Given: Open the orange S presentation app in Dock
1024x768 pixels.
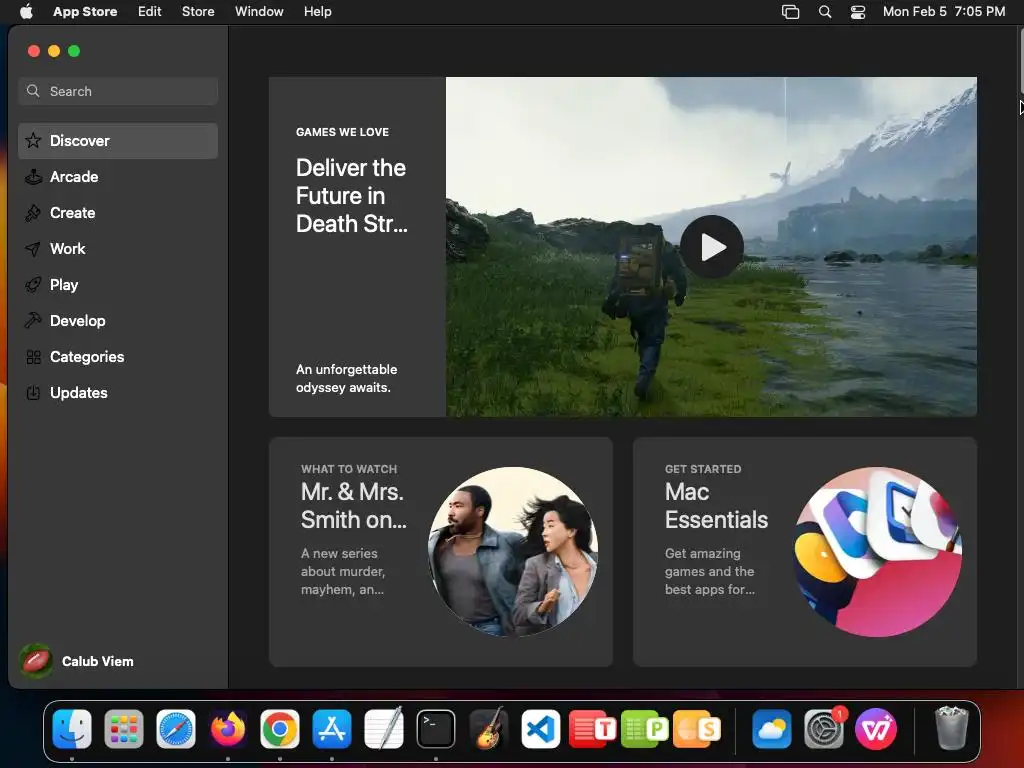Looking at the screenshot, I should point(697,729).
